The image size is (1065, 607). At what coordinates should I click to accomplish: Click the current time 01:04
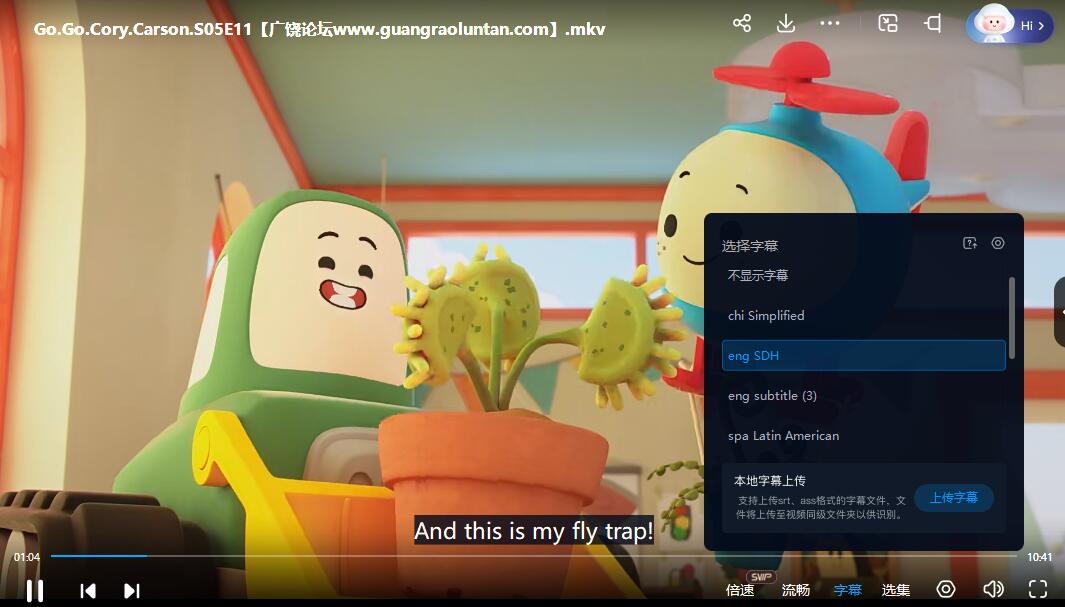(26, 557)
